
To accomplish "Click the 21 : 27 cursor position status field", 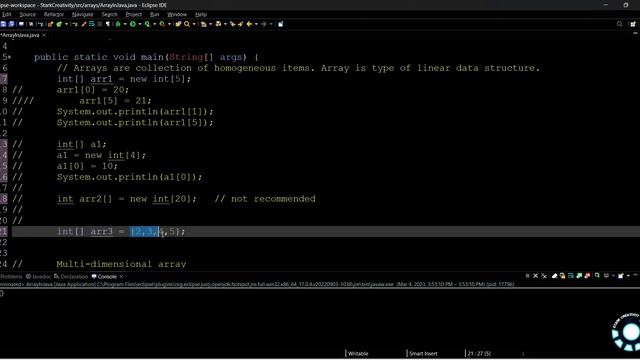I will 479,353.
